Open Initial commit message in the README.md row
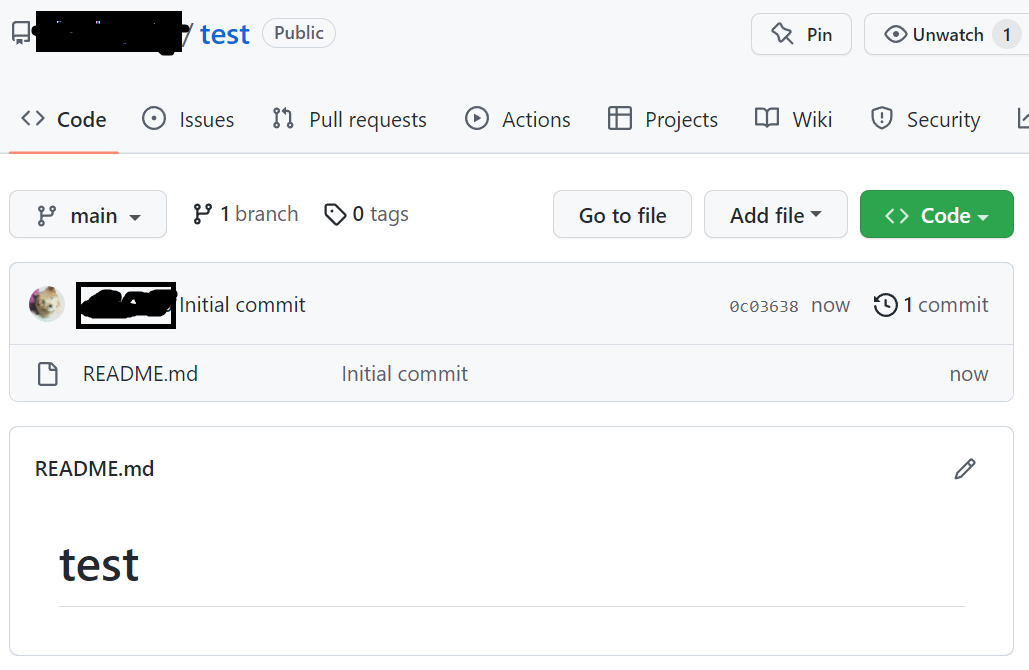The height and width of the screenshot is (670, 1029). point(404,374)
